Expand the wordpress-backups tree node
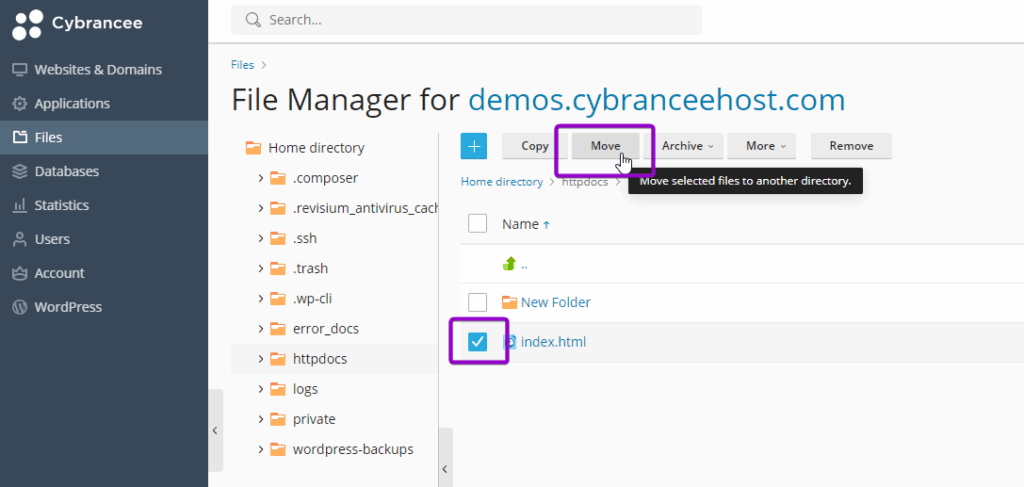 pyautogui.click(x=261, y=449)
